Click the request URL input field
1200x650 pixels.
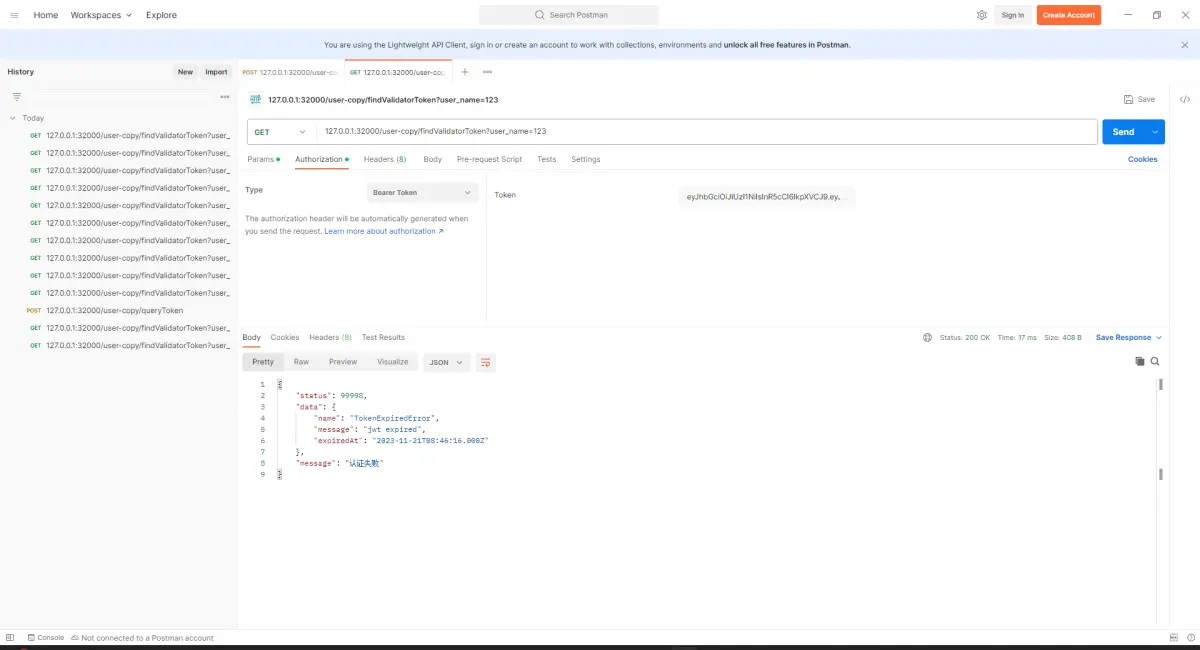point(707,132)
